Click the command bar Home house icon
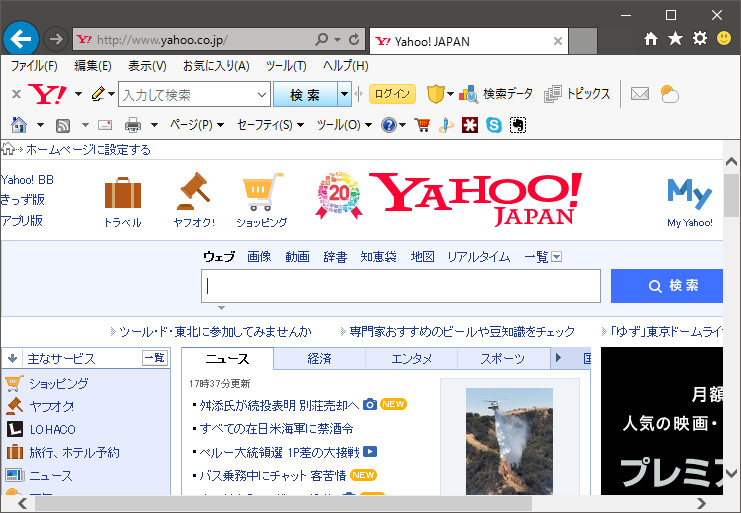 coord(19,125)
